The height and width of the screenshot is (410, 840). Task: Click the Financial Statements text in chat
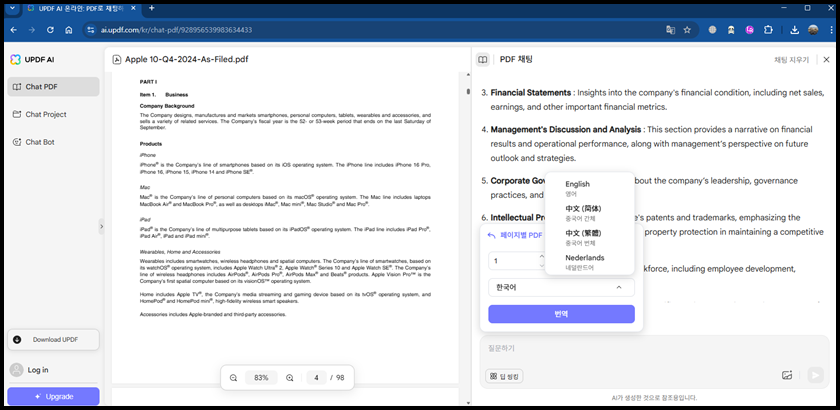tap(531, 92)
